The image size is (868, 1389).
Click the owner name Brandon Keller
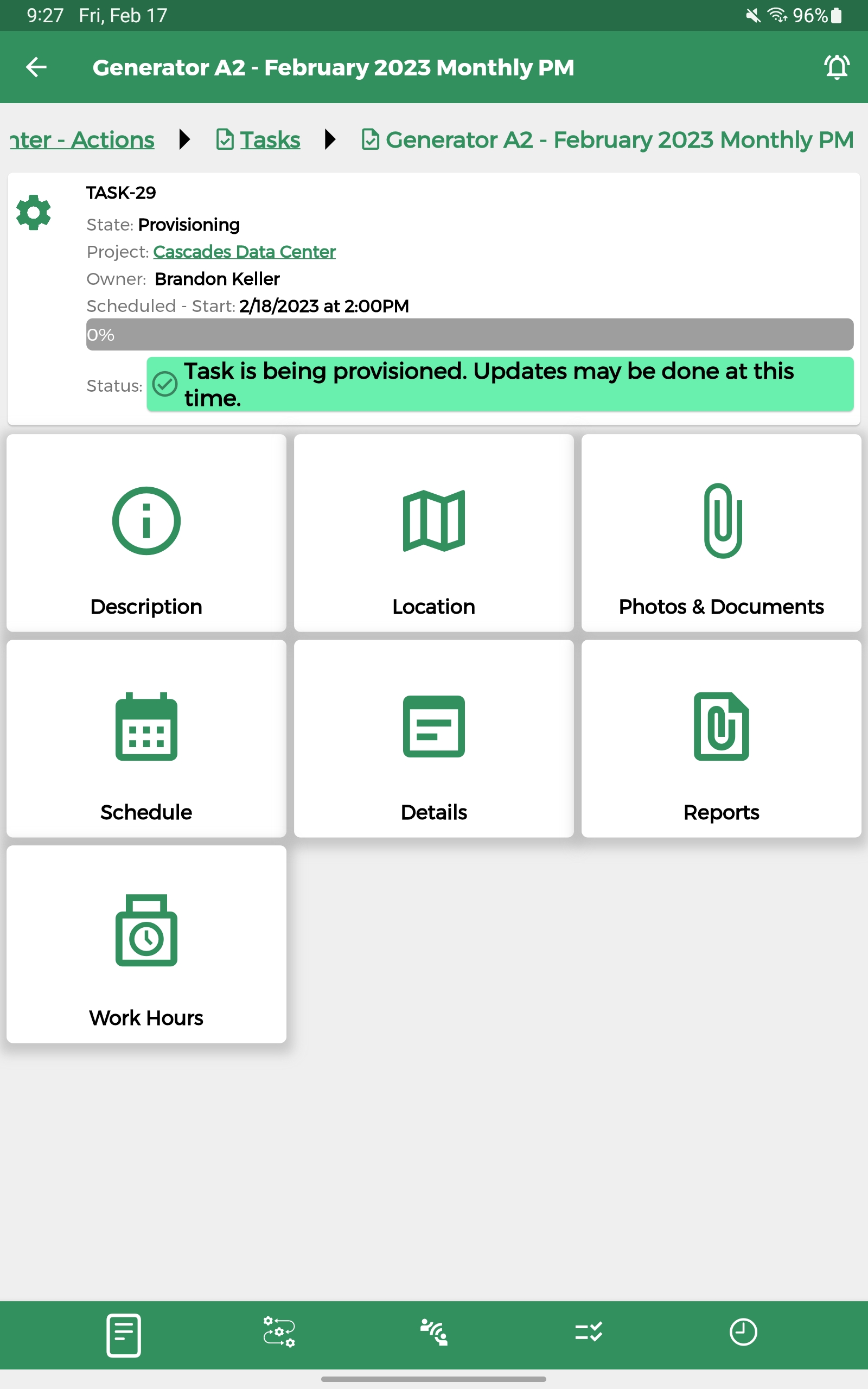[217, 279]
